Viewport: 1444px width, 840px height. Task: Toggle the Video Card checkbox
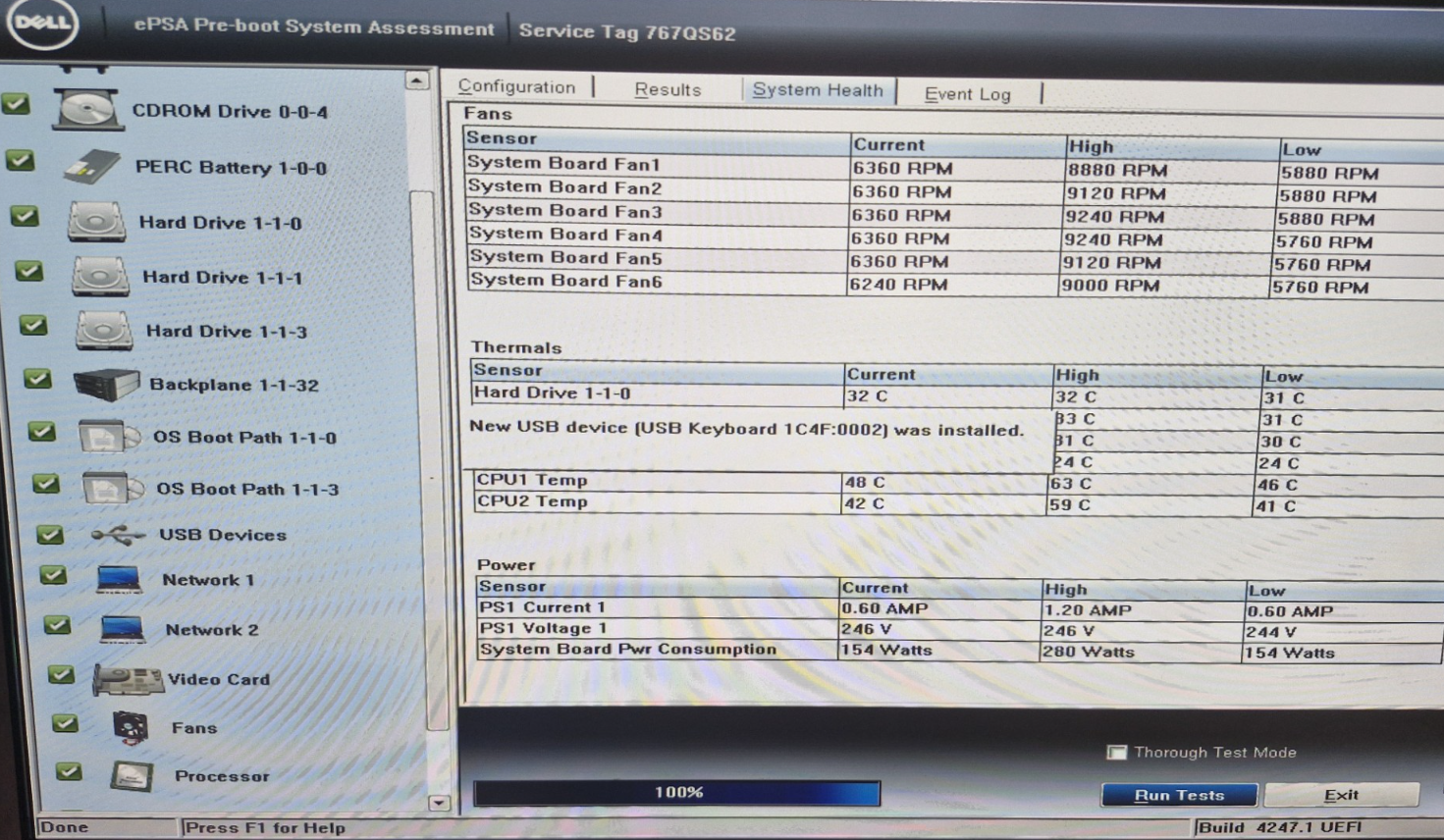(x=61, y=674)
